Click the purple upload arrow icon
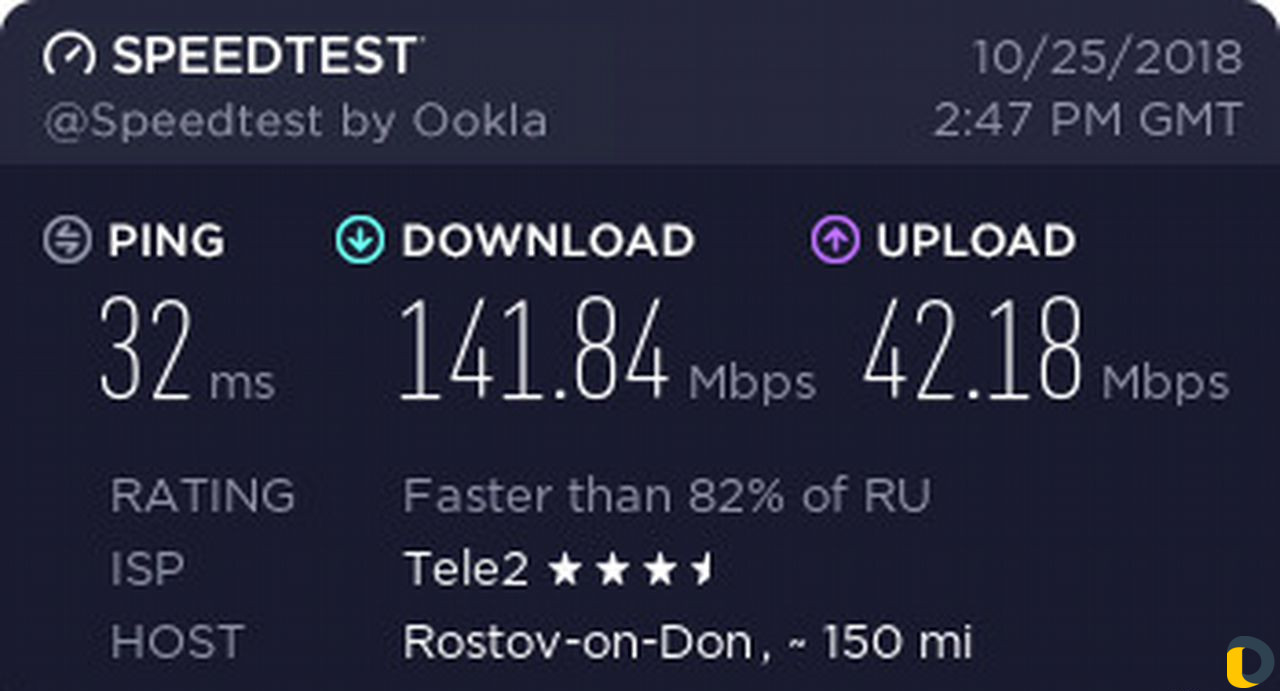The height and width of the screenshot is (691, 1280). coord(834,240)
